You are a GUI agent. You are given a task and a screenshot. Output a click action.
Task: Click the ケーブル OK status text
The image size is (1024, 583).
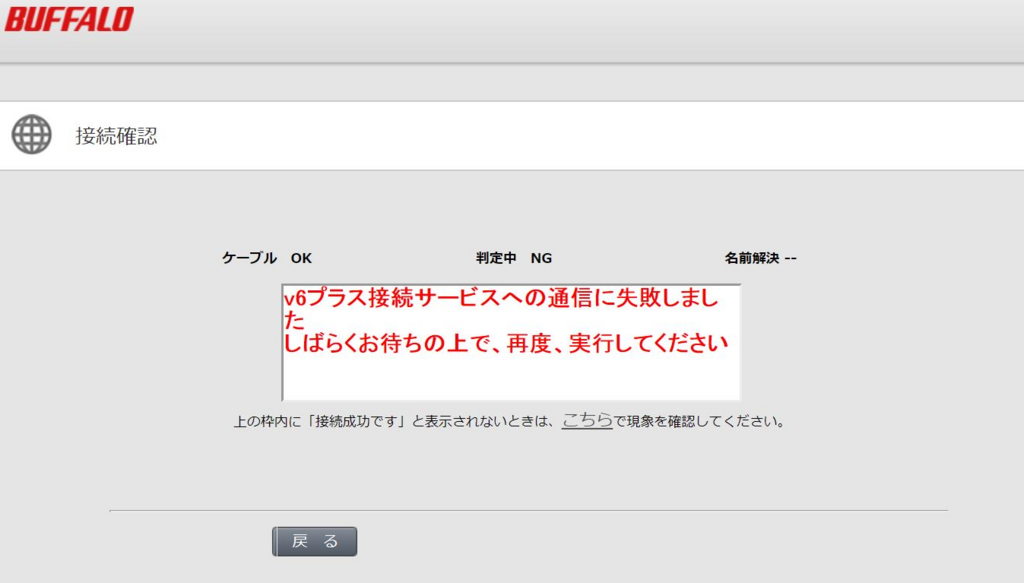[x=266, y=258]
